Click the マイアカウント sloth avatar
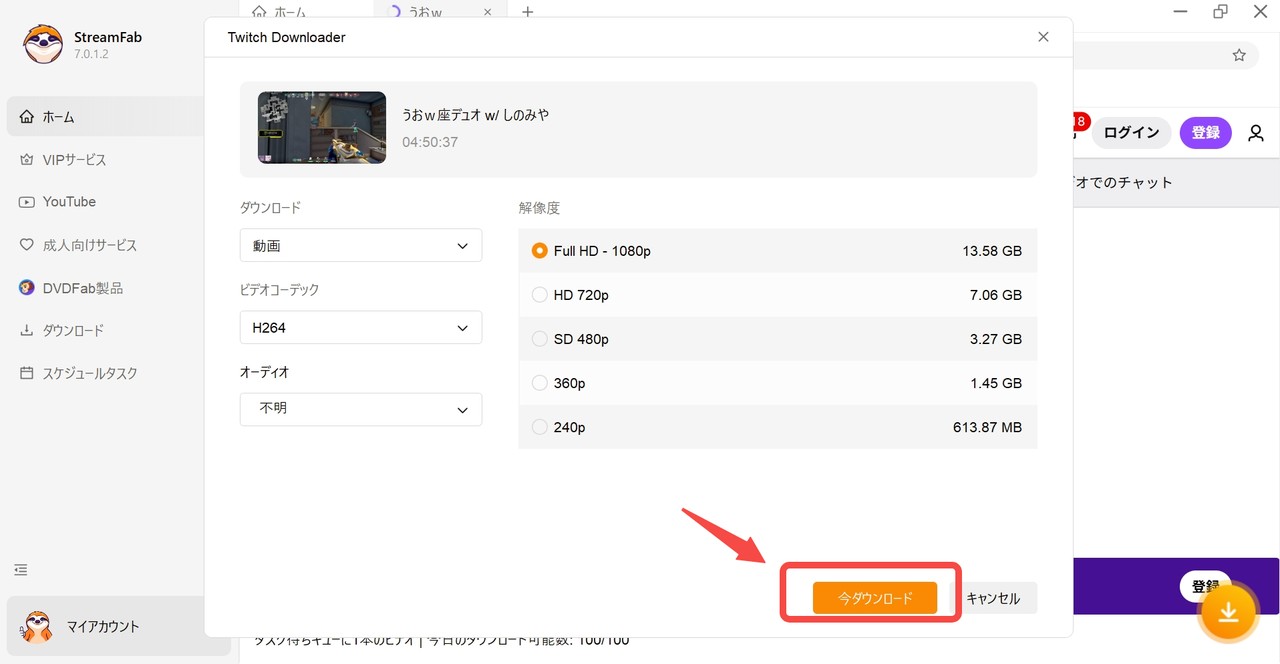Image resolution: width=1280 pixels, height=664 pixels. point(38,627)
